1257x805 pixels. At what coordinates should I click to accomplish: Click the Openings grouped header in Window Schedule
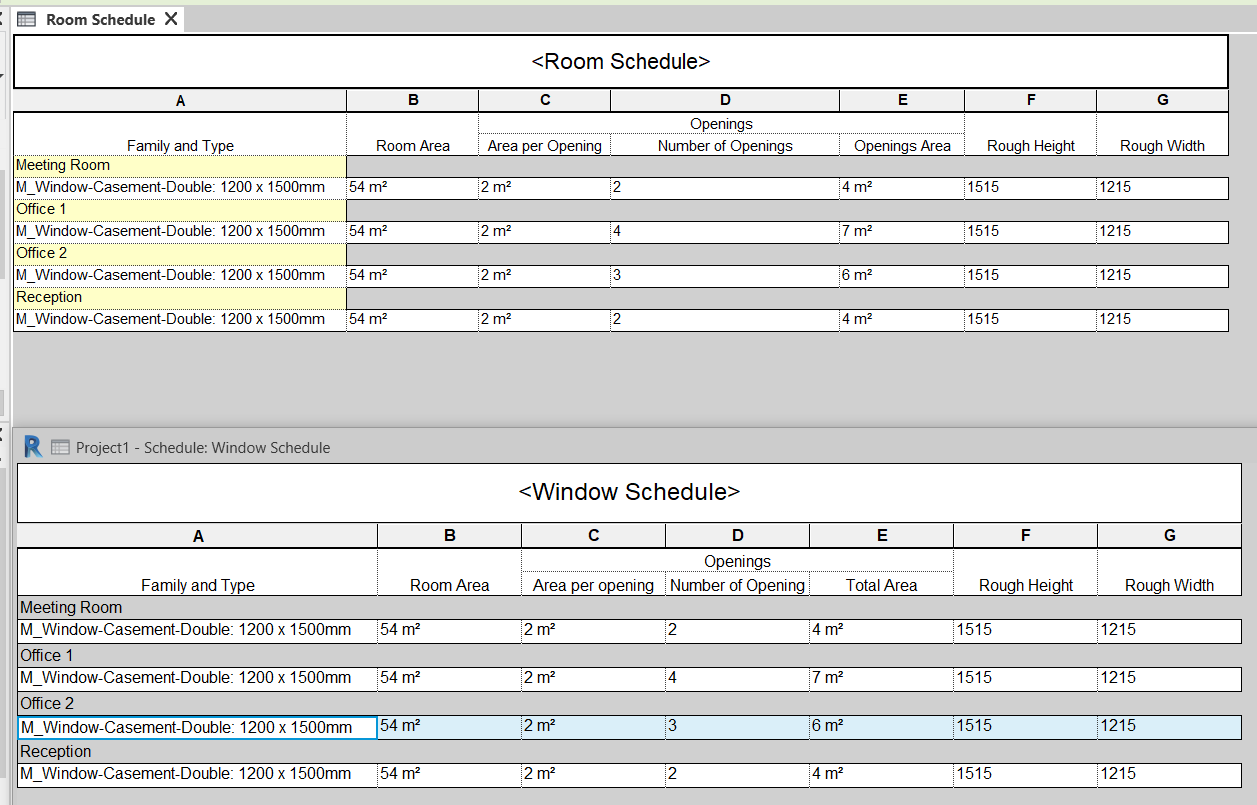point(737,561)
